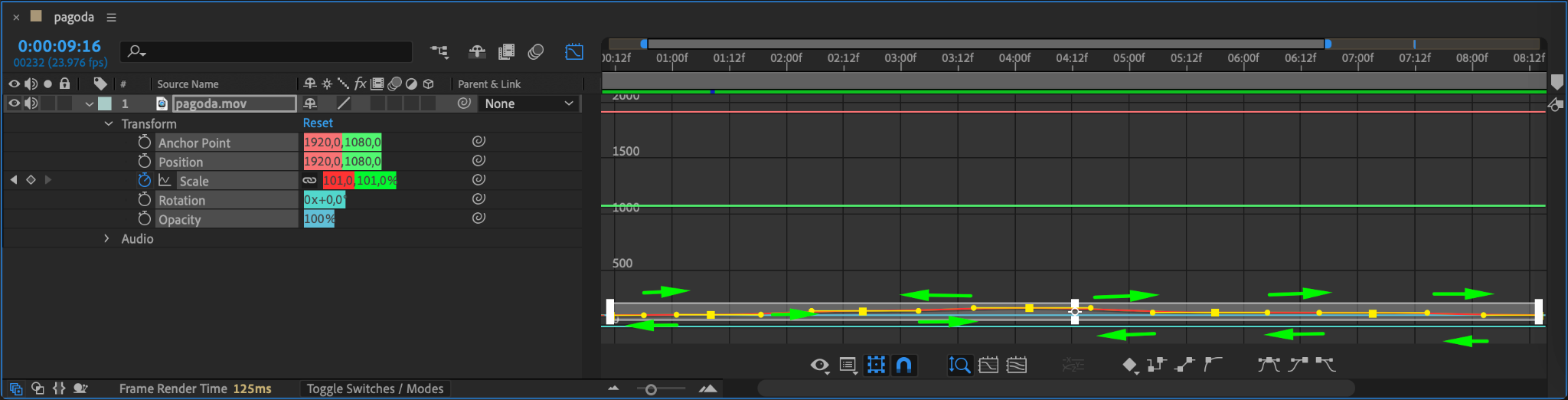
Task: Expand or collapse Layer Switches pane icon
Action: (15, 389)
